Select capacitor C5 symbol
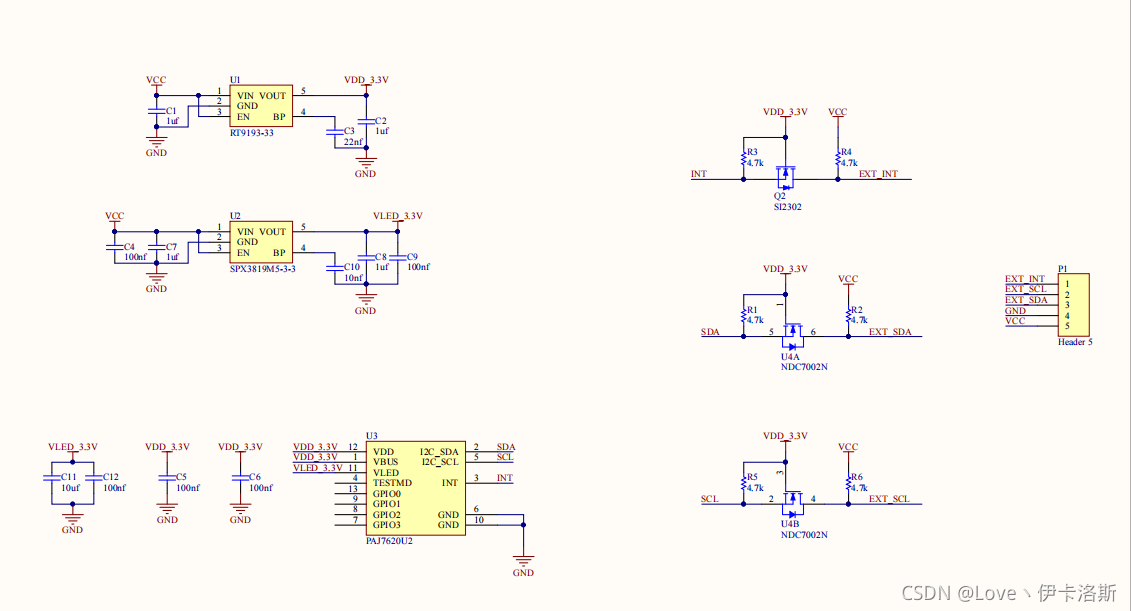1131x611 pixels. click(167, 478)
